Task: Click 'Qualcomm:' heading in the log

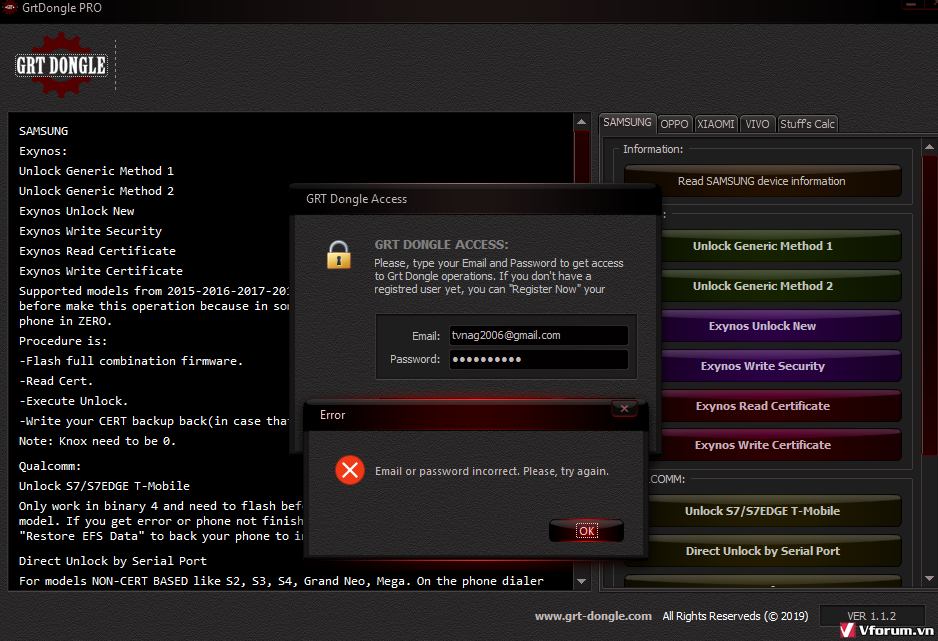Action: [x=50, y=466]
